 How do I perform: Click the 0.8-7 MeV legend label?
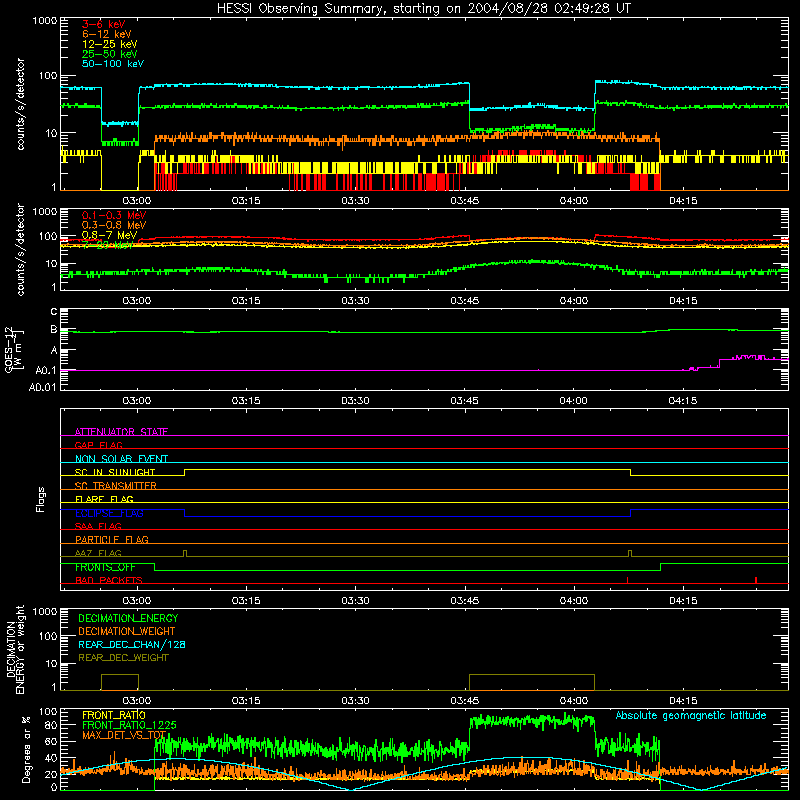point(109,235)
